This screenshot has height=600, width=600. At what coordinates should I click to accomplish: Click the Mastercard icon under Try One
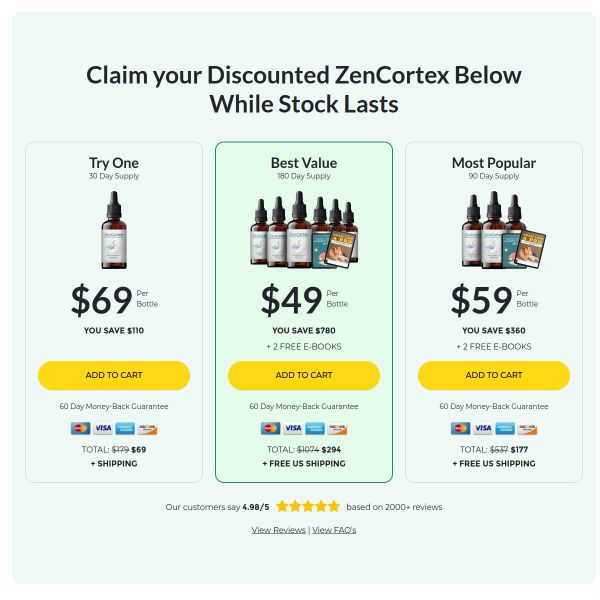pos(81,428)
